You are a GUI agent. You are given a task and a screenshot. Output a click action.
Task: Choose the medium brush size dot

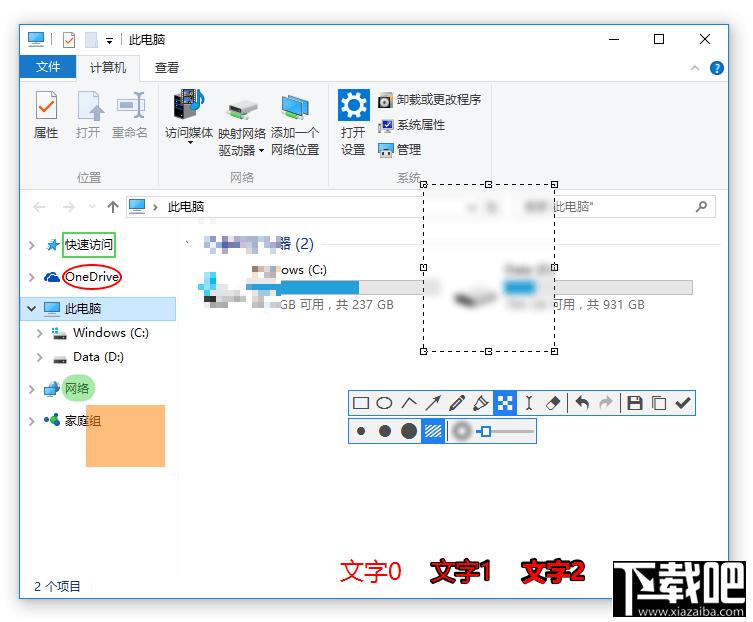(385, 431)
